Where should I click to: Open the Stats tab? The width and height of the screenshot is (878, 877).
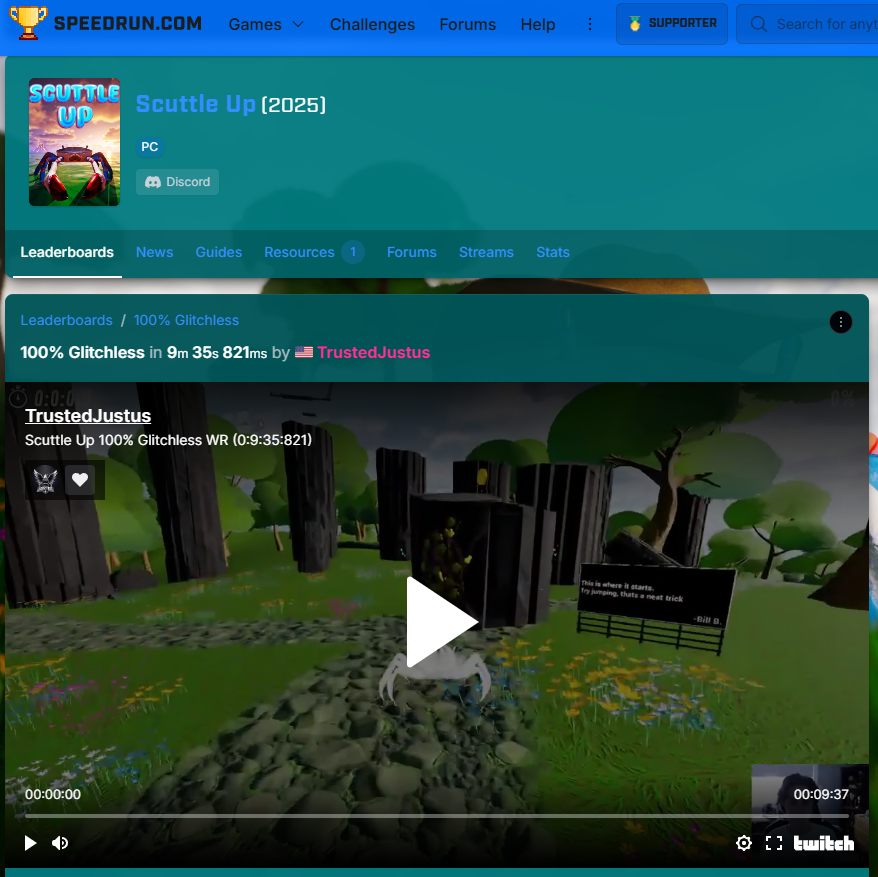553,253
